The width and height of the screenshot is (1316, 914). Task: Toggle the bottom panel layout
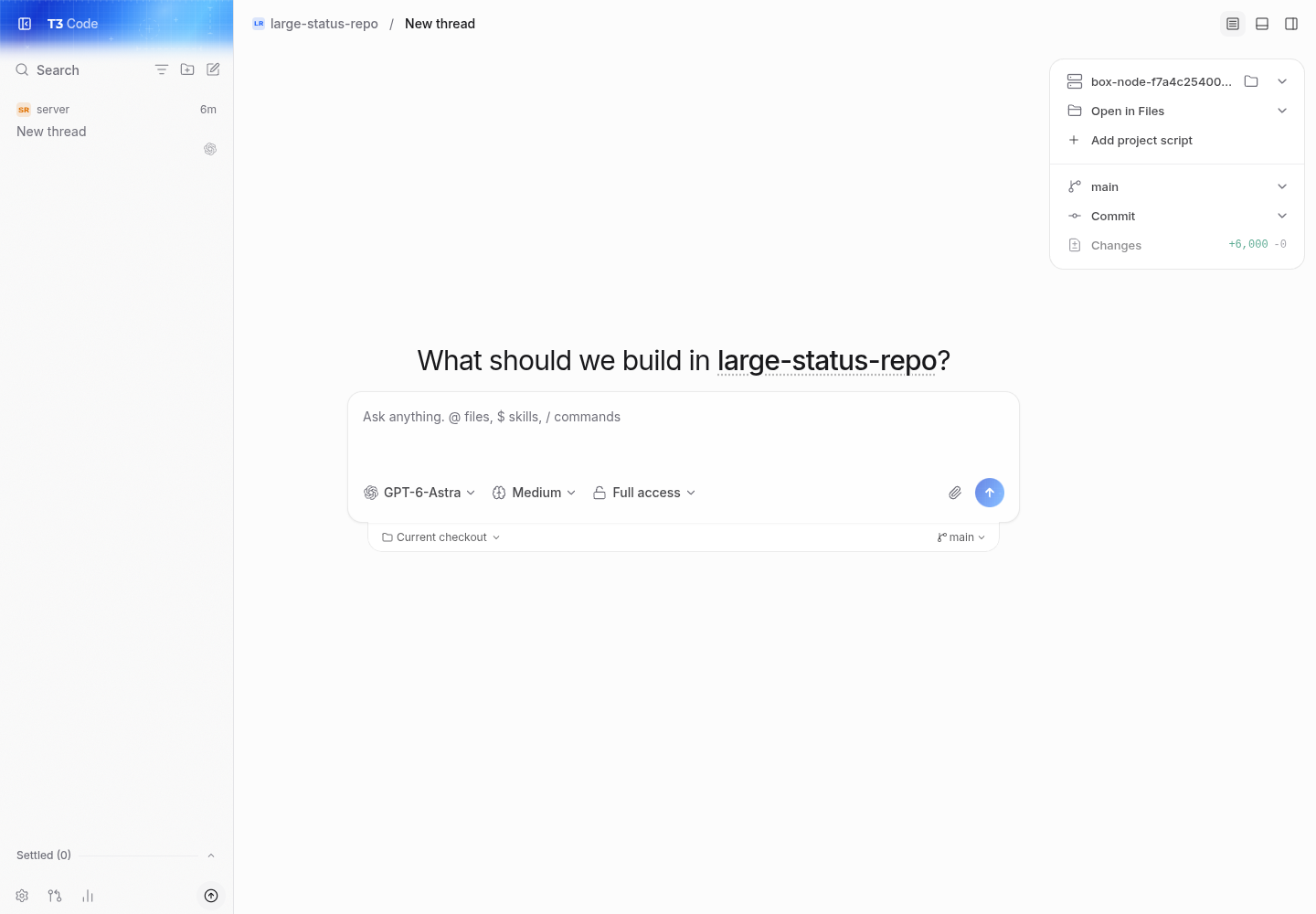pyautogui.click(x=1262, y=24)
